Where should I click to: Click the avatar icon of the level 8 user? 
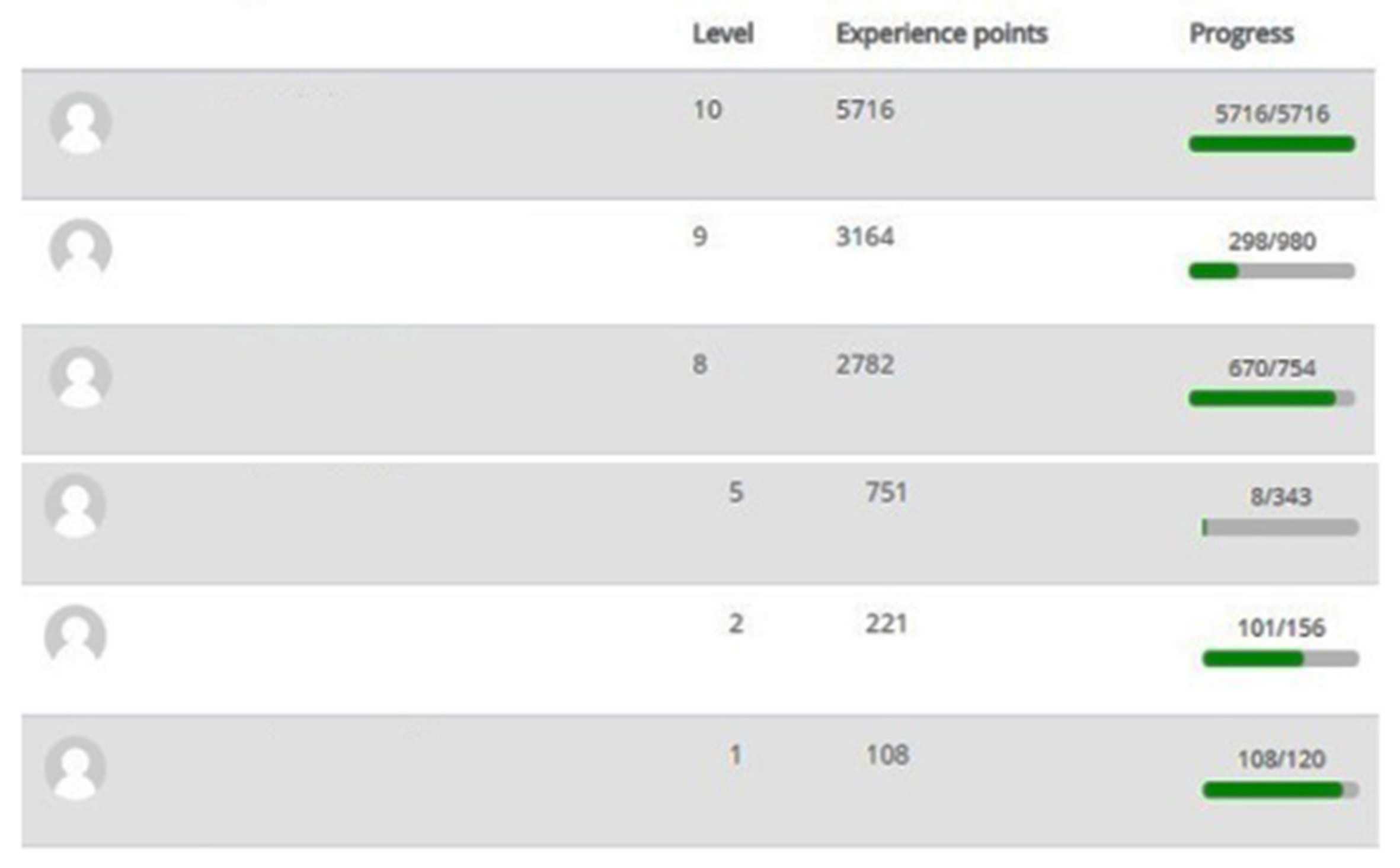coord(81,377)
